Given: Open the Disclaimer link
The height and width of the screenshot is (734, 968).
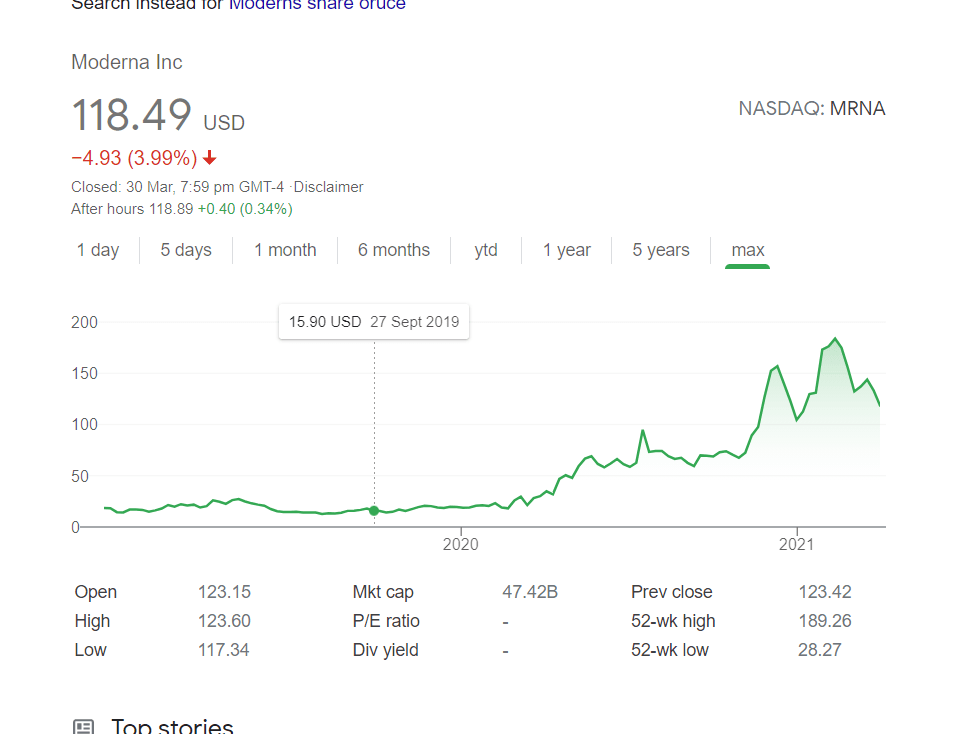Looking at the screenshot, I should point(330,187).
